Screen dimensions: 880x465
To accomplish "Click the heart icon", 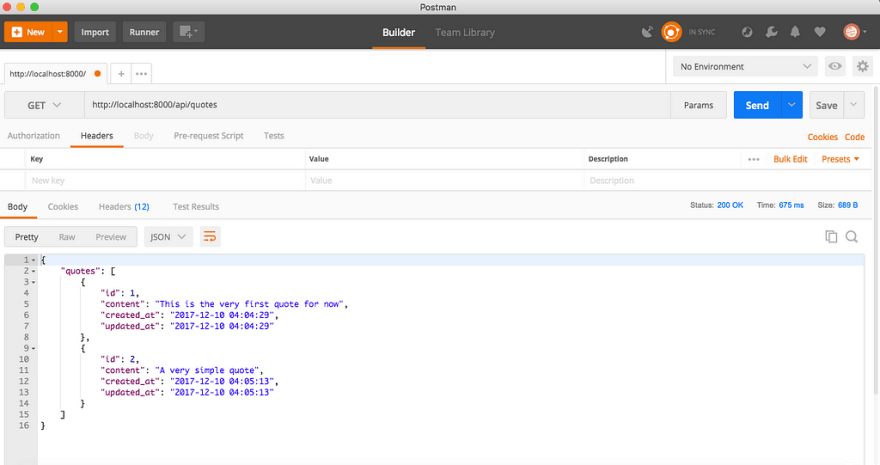I will click(820, 32).
